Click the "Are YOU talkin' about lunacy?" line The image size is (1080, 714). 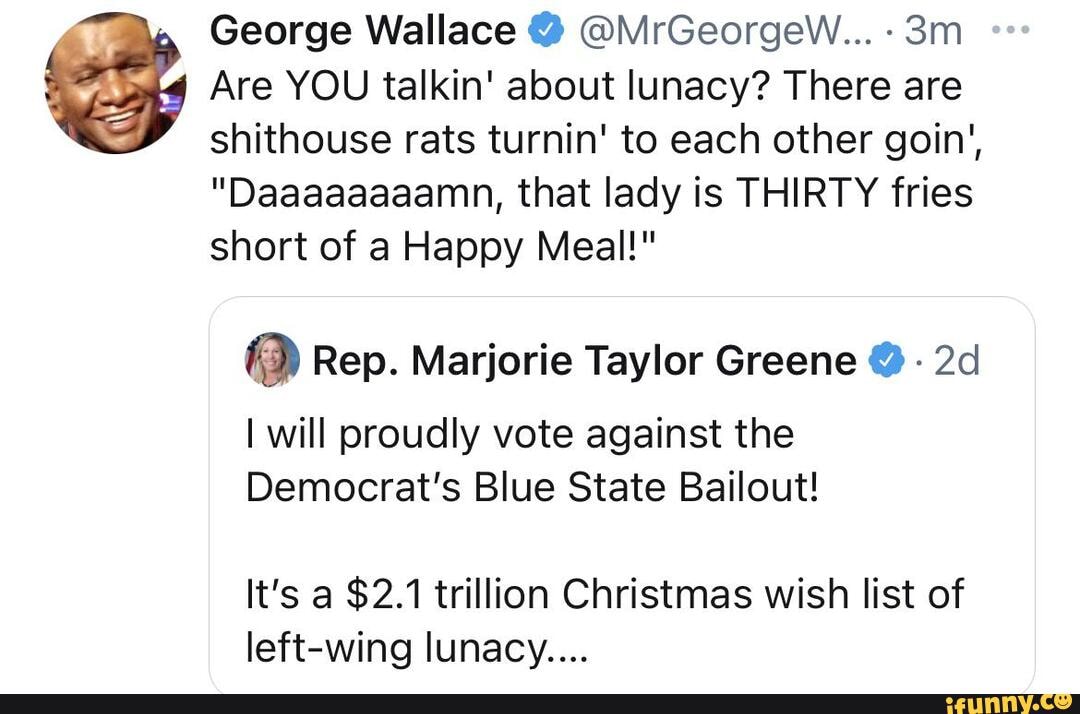(585, 87)
